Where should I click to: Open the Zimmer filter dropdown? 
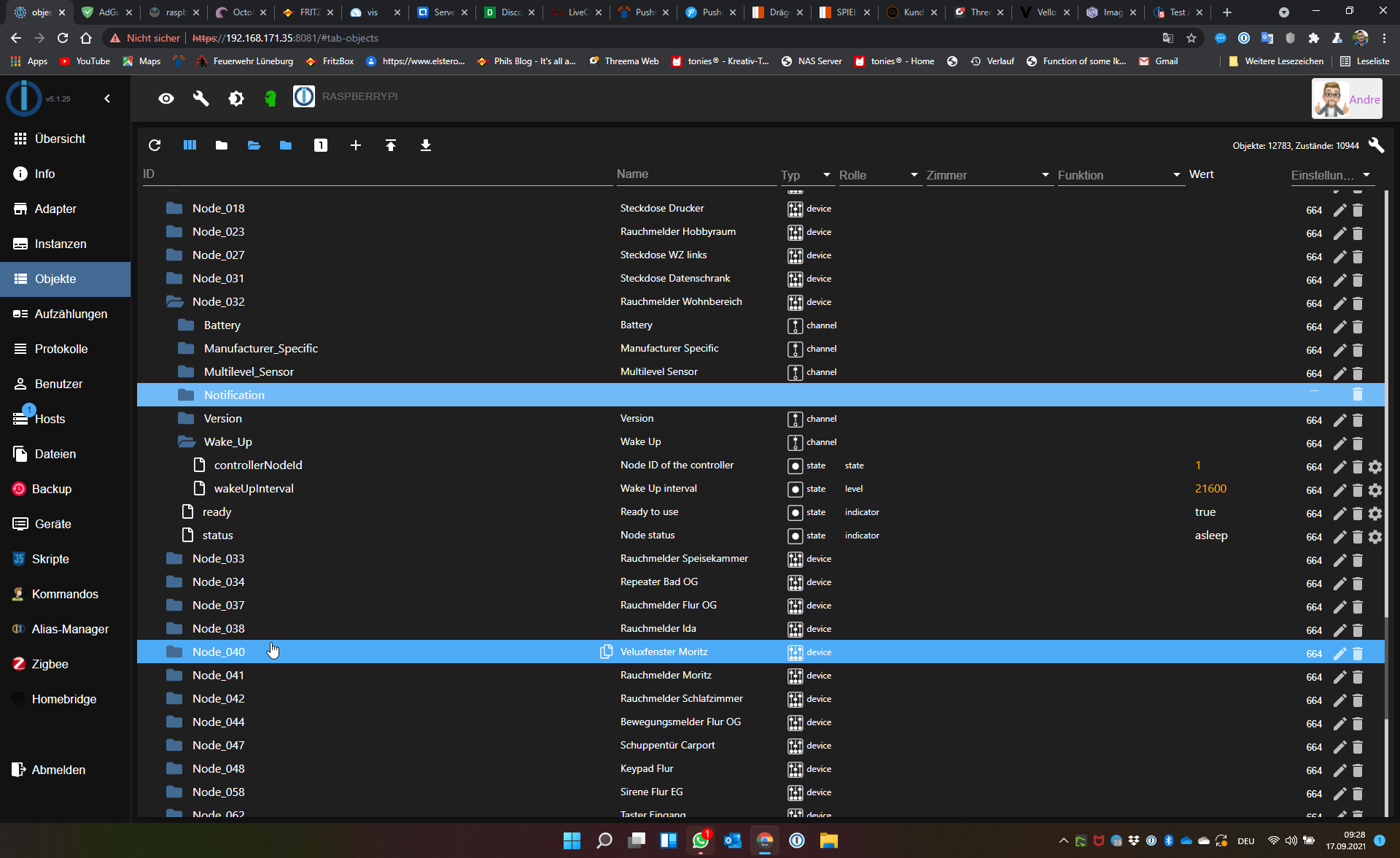click(x=1044, y=174)
